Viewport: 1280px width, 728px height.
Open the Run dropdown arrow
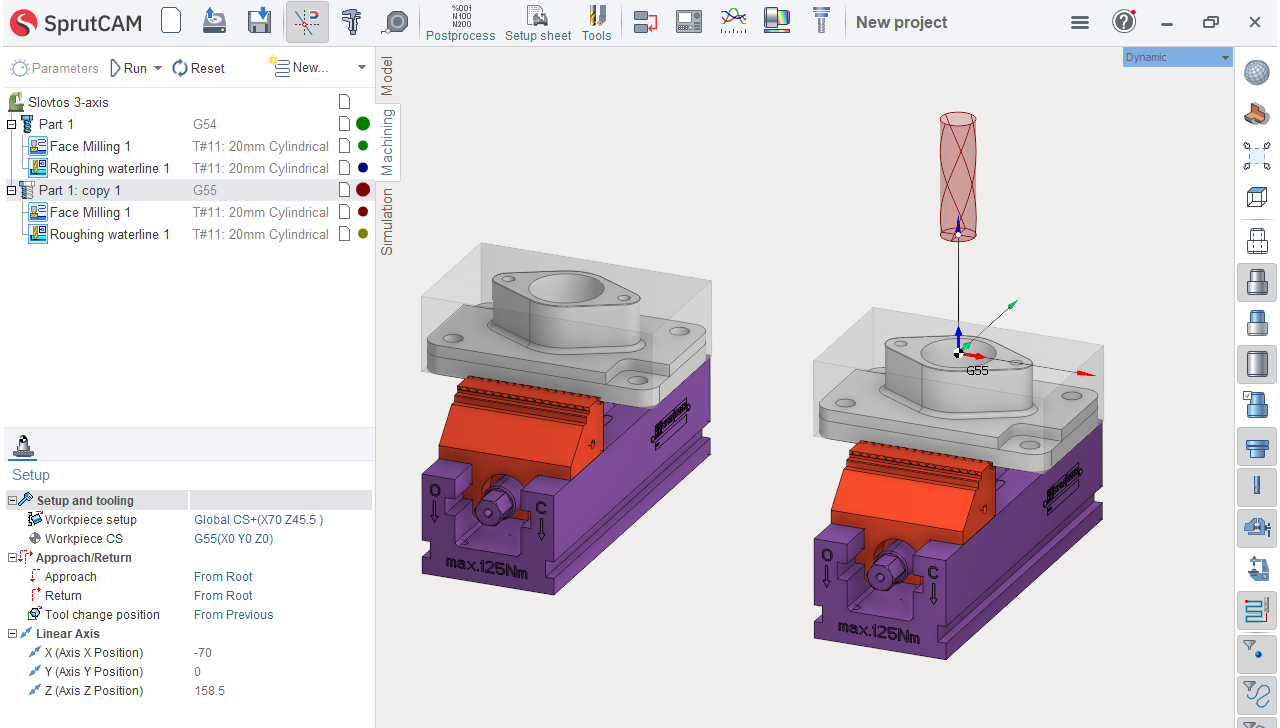(x=157, y=68)
